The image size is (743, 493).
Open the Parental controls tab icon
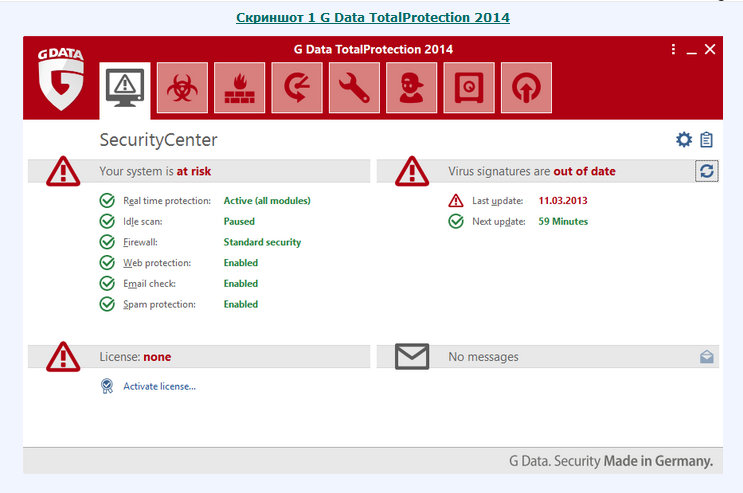tap(412, 88)
